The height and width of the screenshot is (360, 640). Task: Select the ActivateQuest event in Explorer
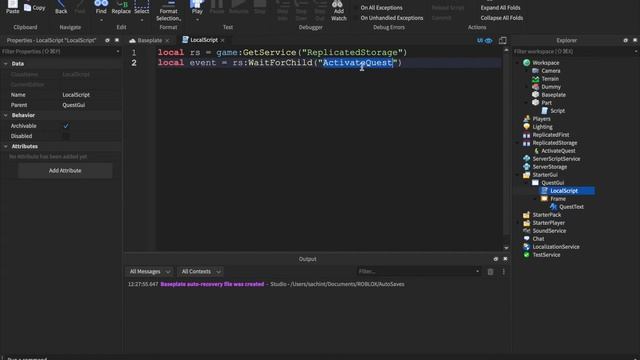pos(558,151)
